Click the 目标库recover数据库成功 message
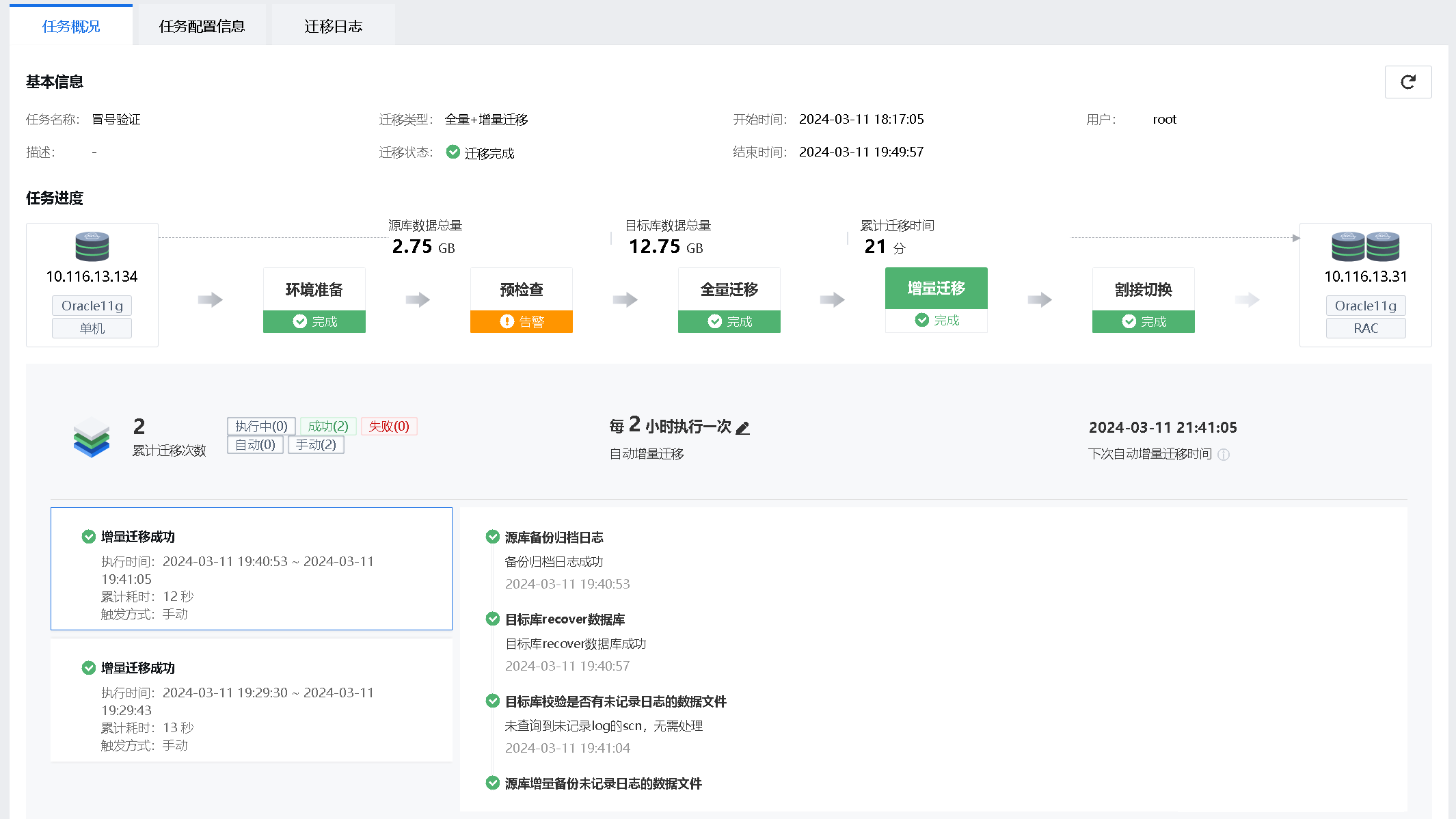1456x819 pixels. coord(576,644)
